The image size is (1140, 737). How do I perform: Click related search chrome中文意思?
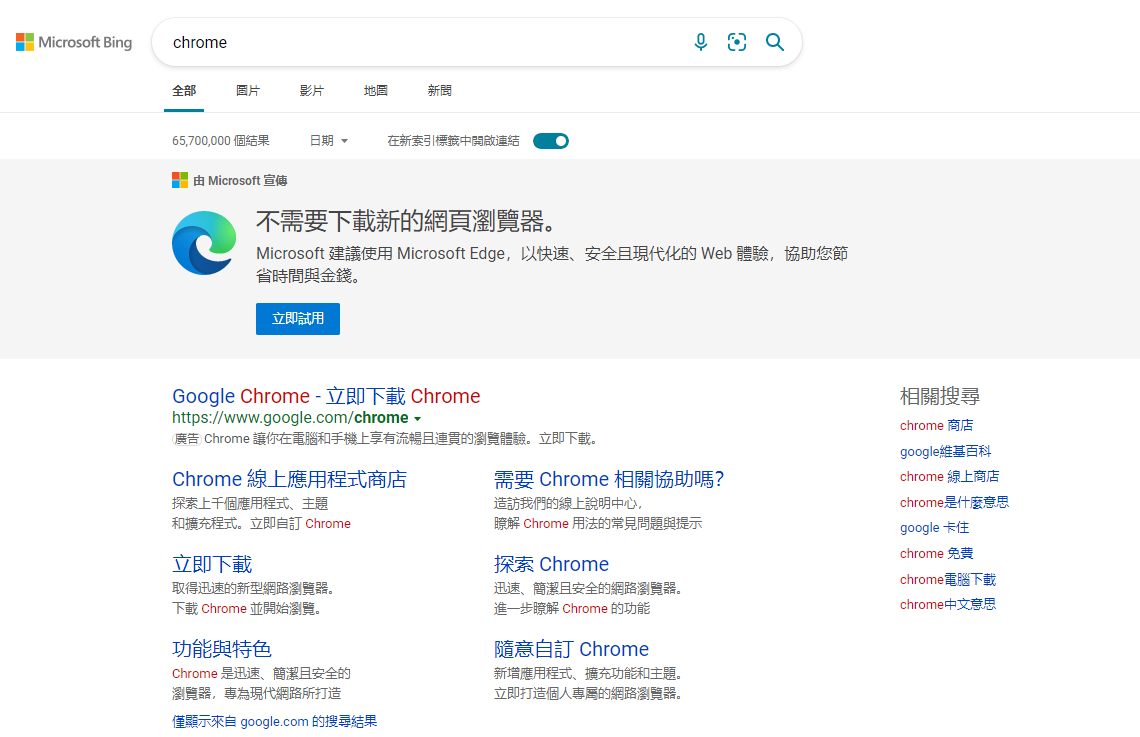(948, 605)
